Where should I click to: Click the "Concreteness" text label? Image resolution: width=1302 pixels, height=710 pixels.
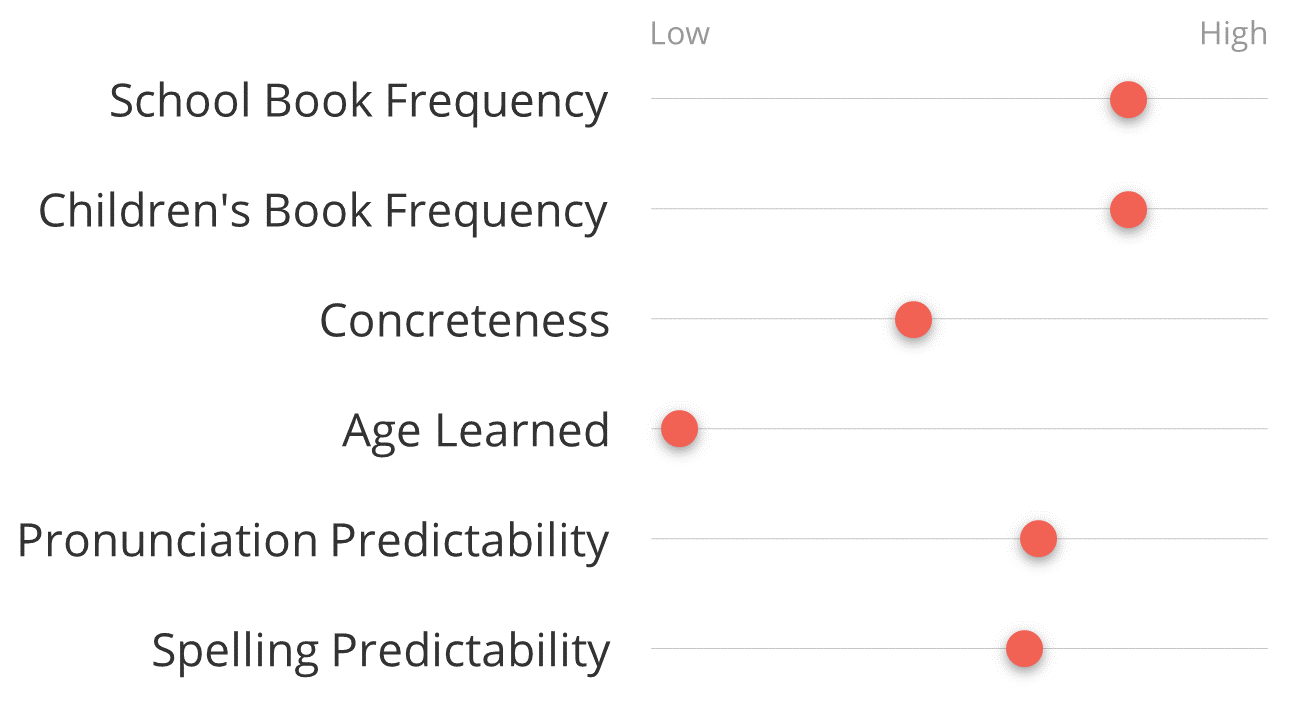coord(464,321)
